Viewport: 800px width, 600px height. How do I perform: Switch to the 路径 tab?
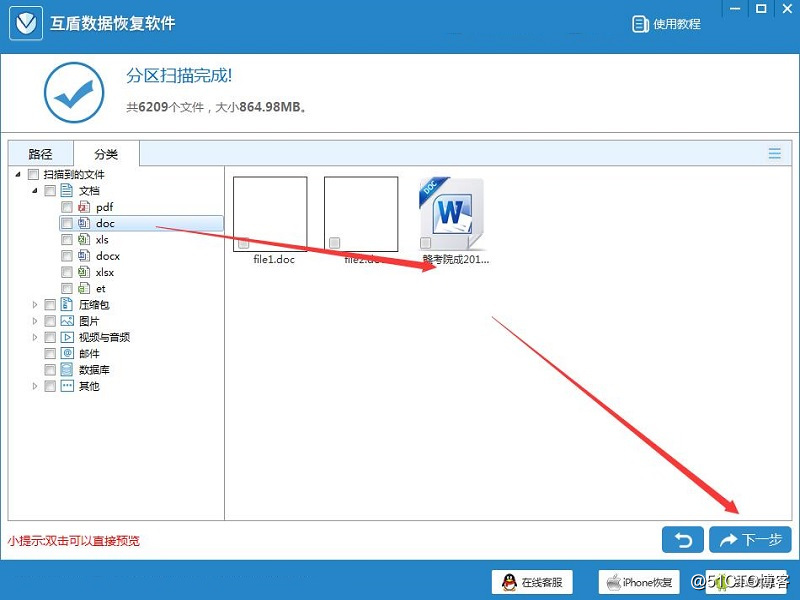tap(40, 154)
